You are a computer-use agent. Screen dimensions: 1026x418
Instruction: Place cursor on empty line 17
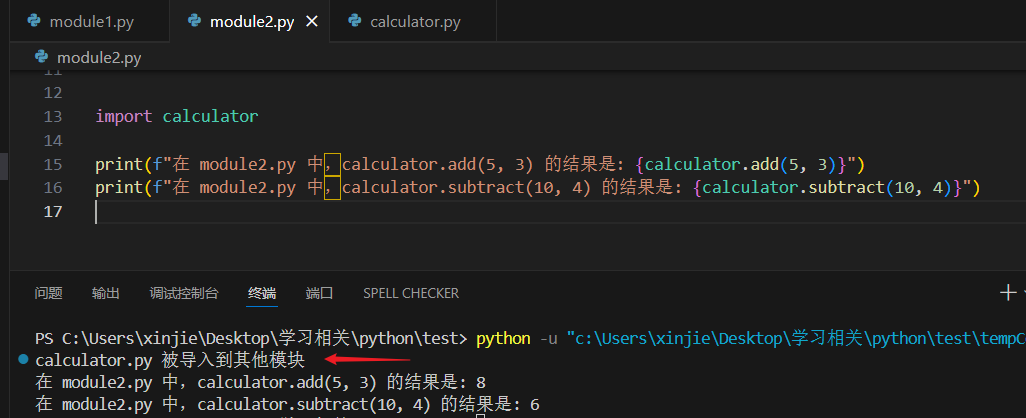click(x=300, y=212)
